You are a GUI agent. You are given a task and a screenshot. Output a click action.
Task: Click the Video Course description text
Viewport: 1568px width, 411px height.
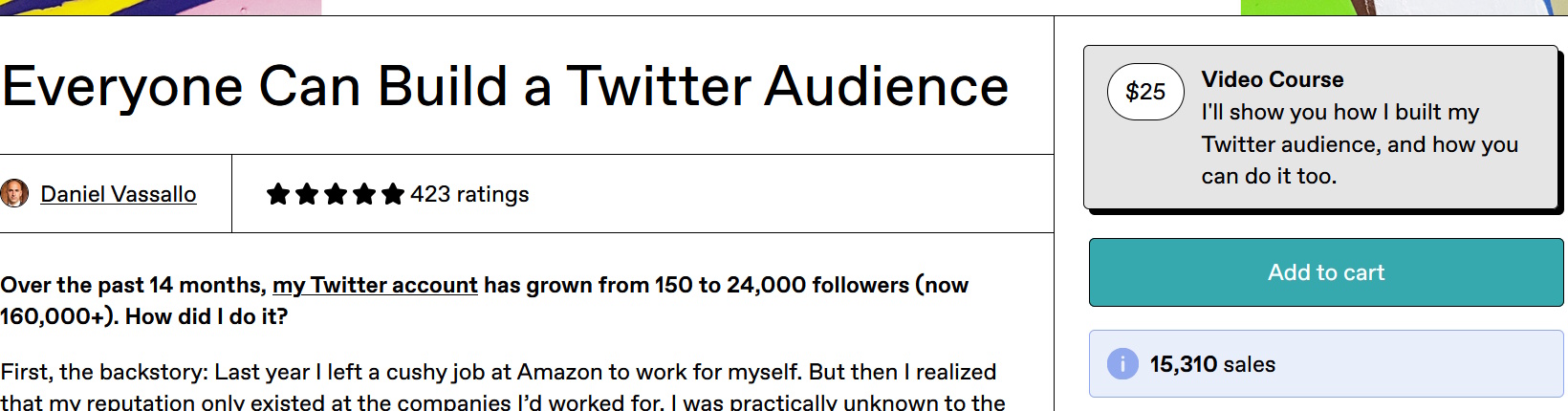1359,144
